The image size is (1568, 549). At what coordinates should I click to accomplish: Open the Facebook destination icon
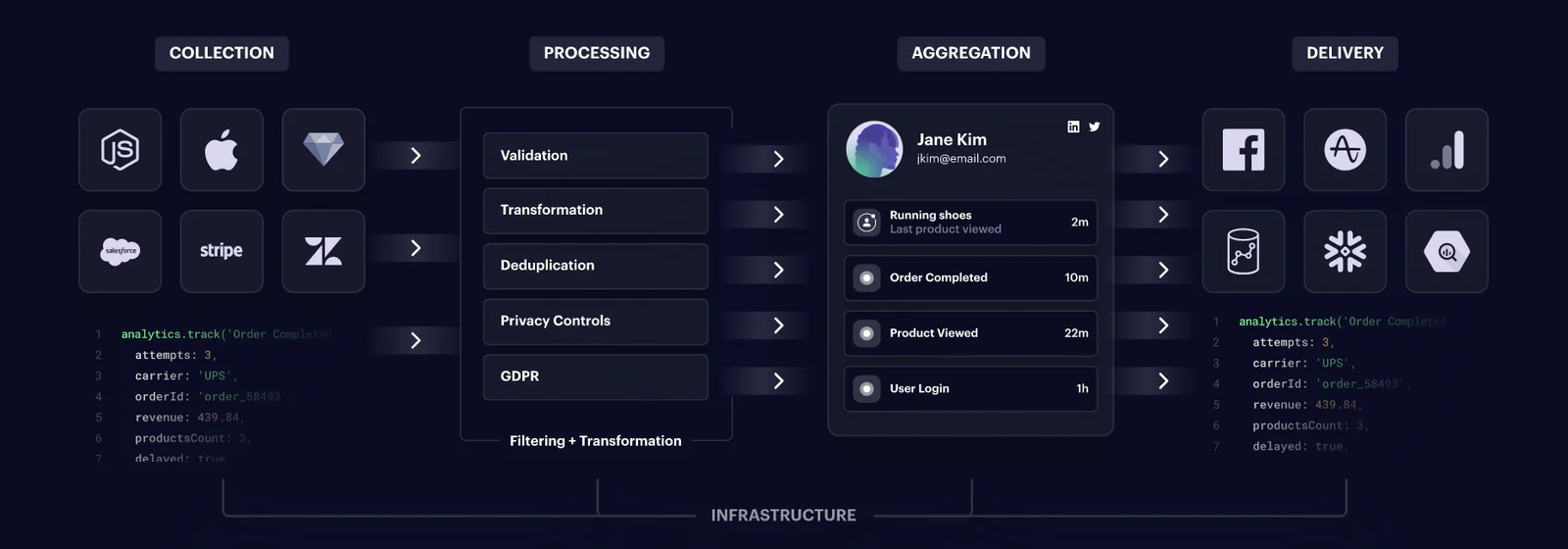pos(1243,150)
